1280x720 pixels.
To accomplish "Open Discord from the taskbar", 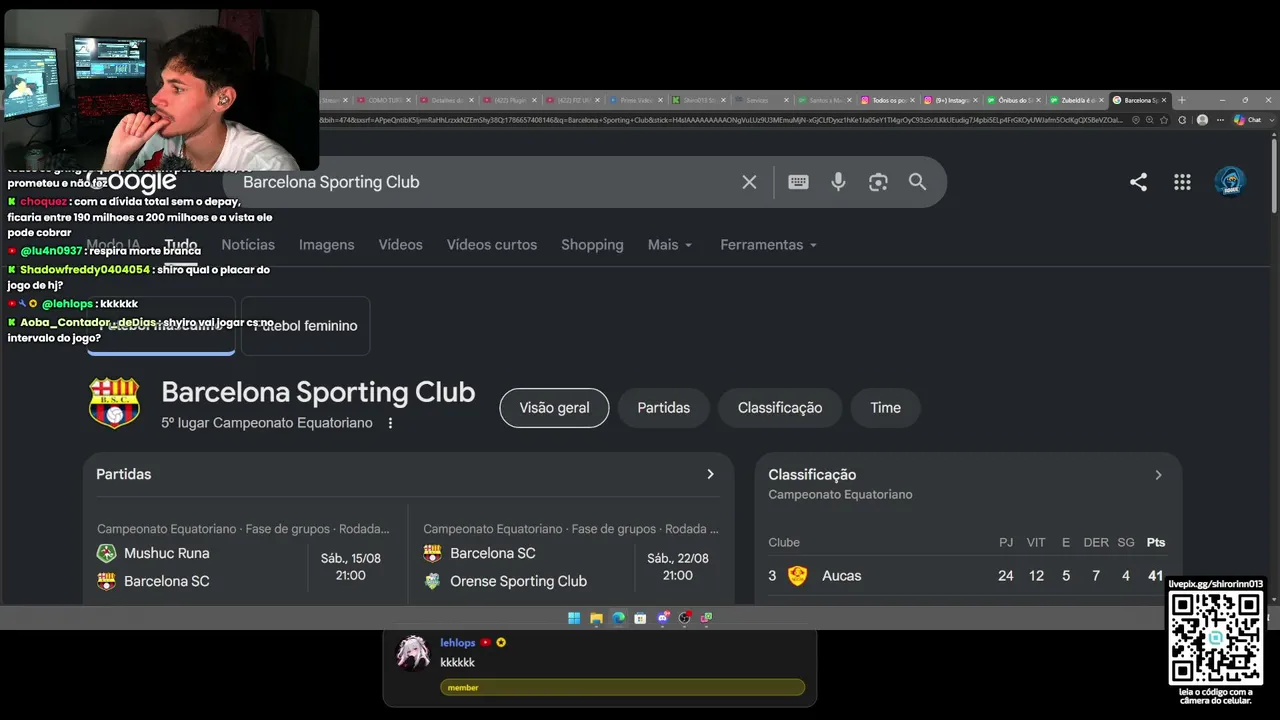I will (x=662, y=618).
